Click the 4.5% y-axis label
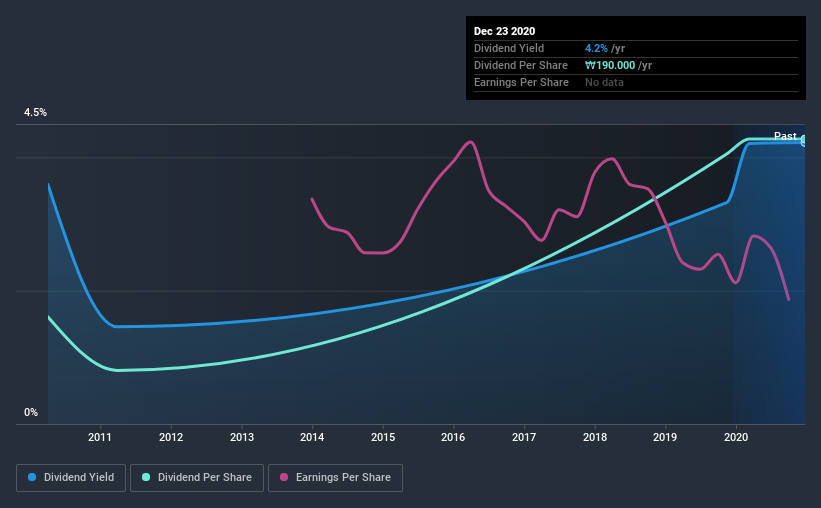 click(35, 113)
